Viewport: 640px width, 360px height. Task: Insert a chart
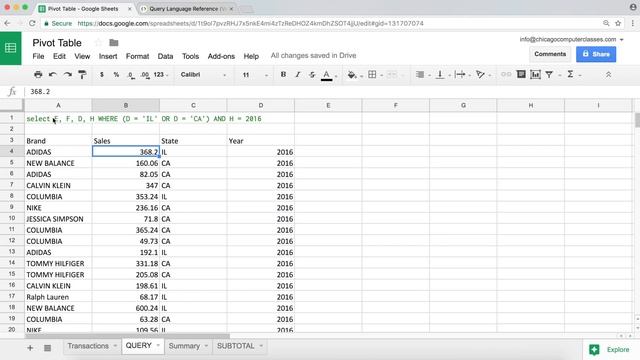coord(535,74)
